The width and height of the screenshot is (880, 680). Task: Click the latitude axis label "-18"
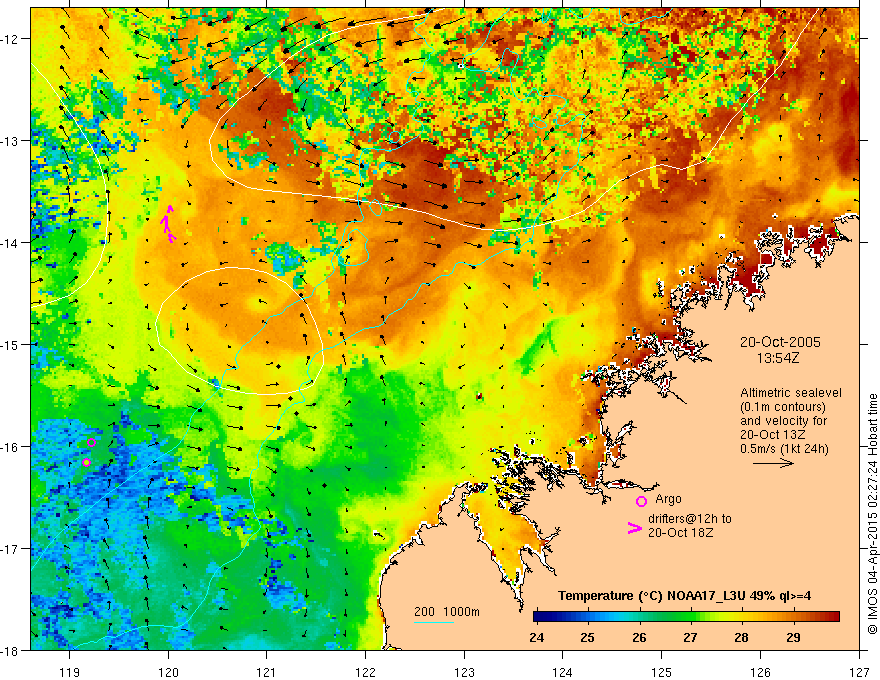(10, 651)
